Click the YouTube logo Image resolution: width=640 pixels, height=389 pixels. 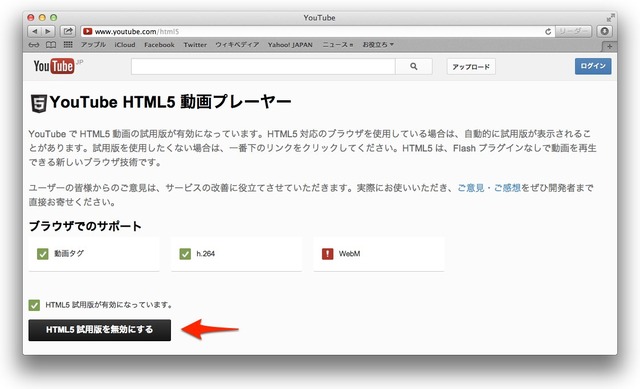tap(54, 66)
